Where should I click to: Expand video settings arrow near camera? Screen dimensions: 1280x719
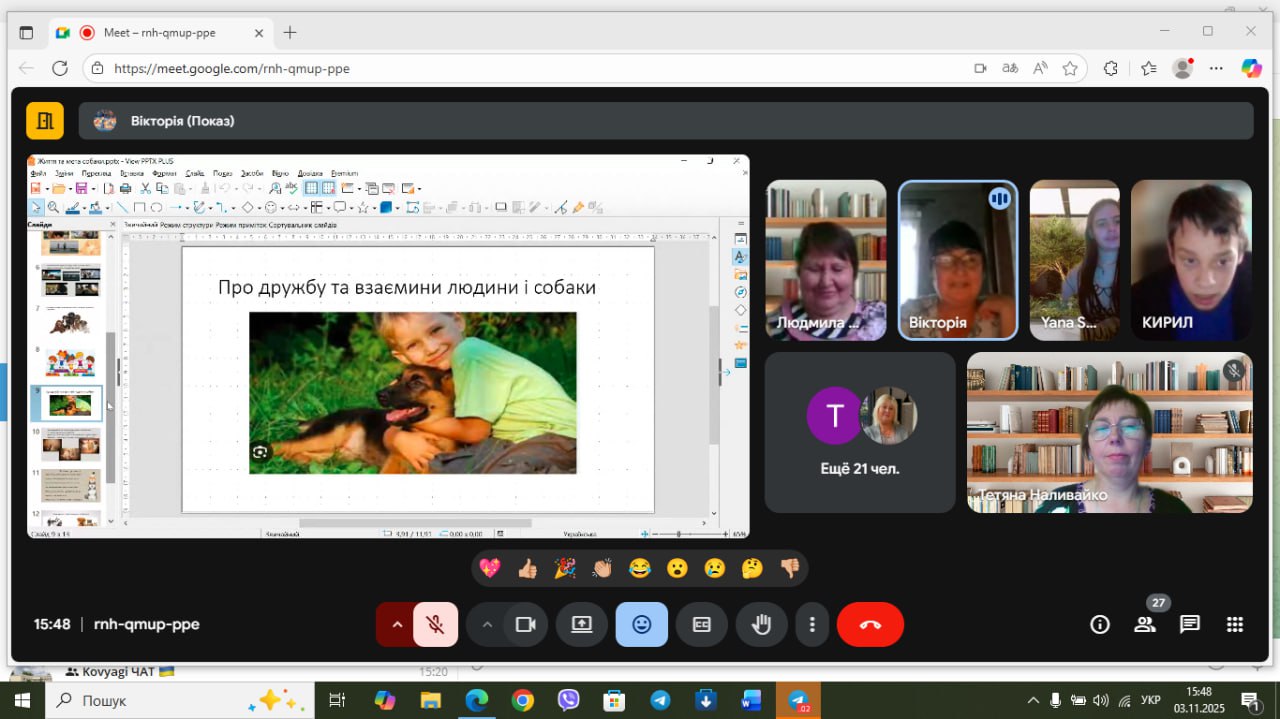pos(487,625)
